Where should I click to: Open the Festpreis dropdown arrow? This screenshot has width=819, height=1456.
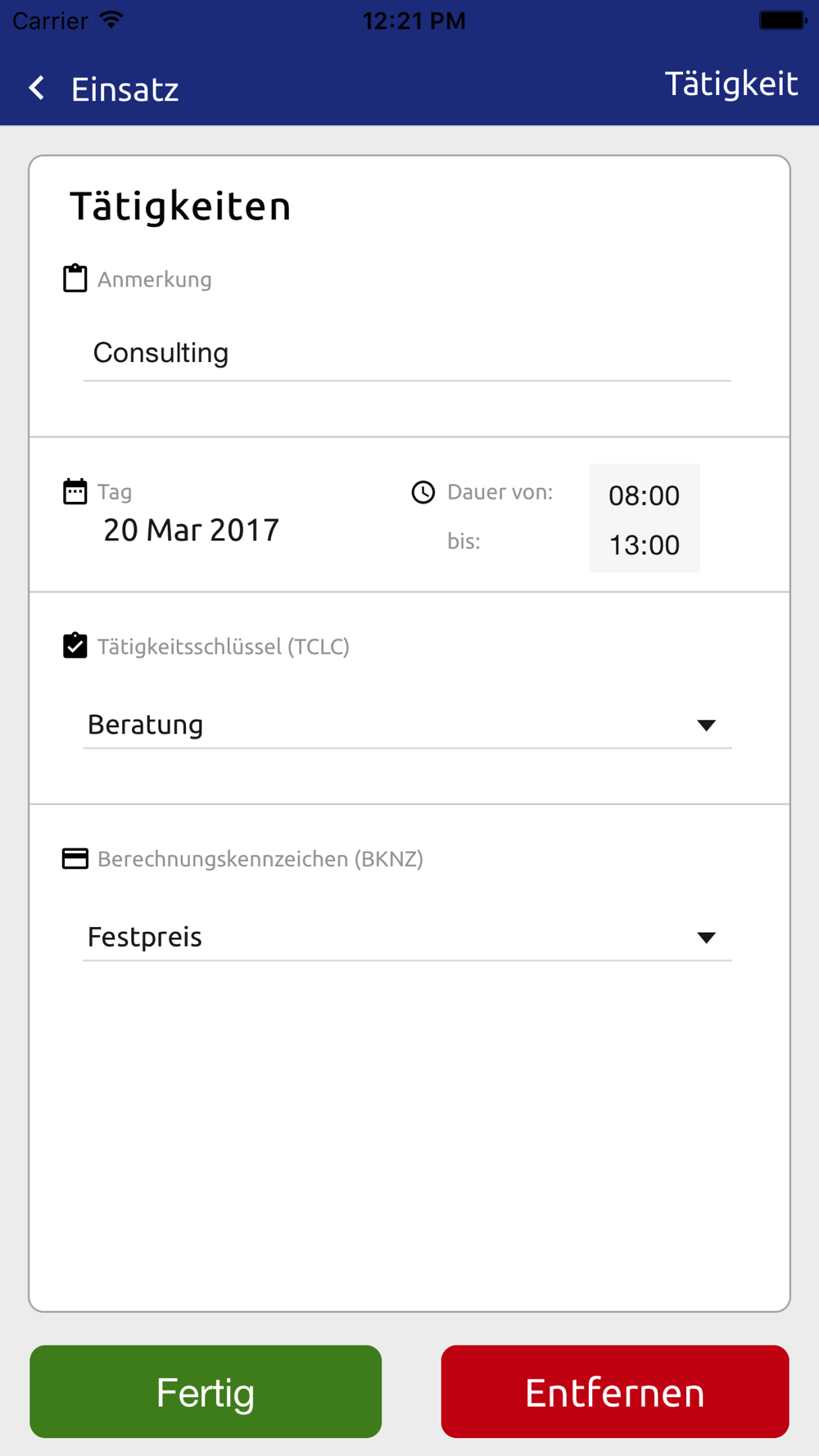pyautogui.click(x=706, y=938)
